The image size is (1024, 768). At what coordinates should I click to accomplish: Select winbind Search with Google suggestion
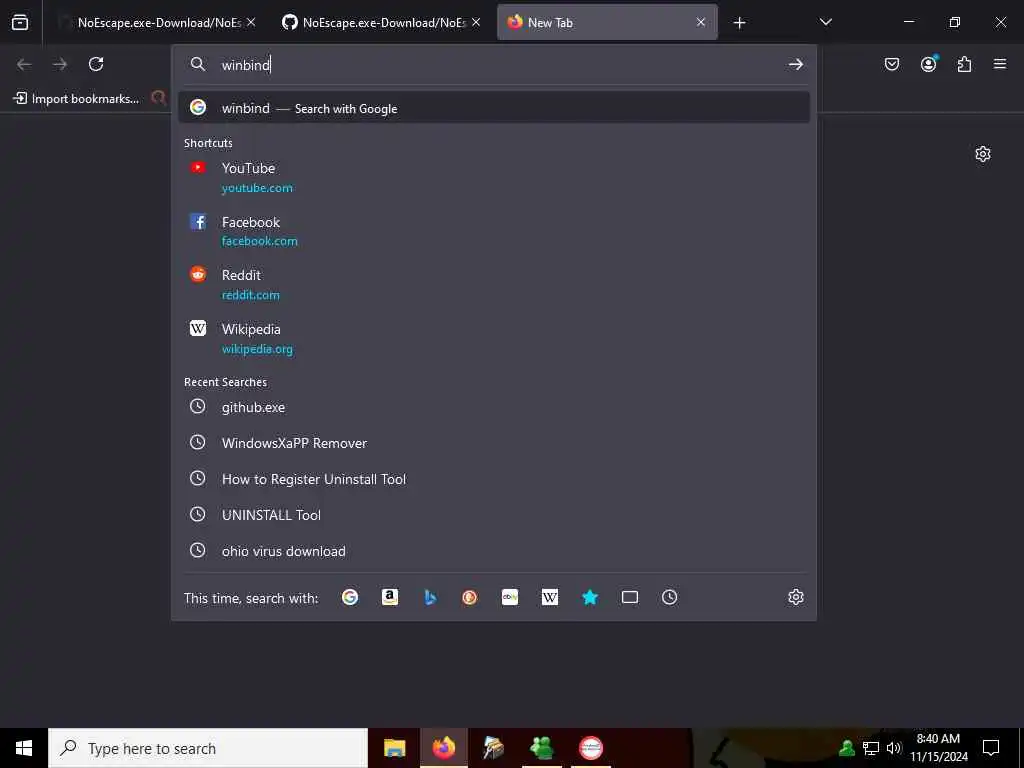[x=494, y=108]
